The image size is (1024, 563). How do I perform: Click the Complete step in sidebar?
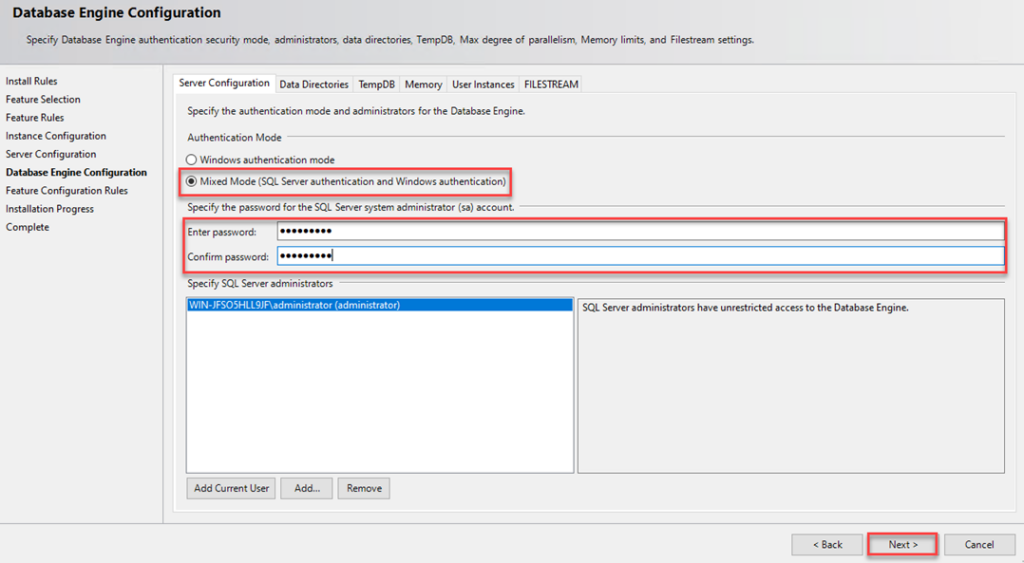(x=27, y=227)
